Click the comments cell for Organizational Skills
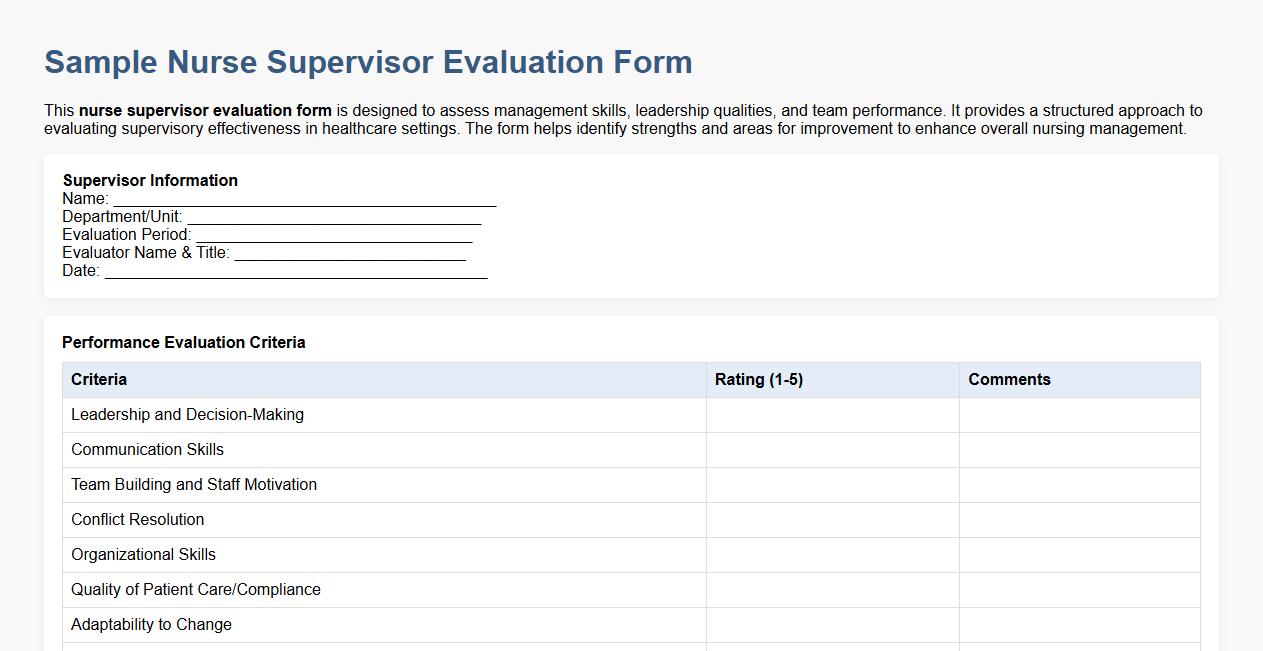The width and height of the screenshot is (1263, 651). point(1079,554)
